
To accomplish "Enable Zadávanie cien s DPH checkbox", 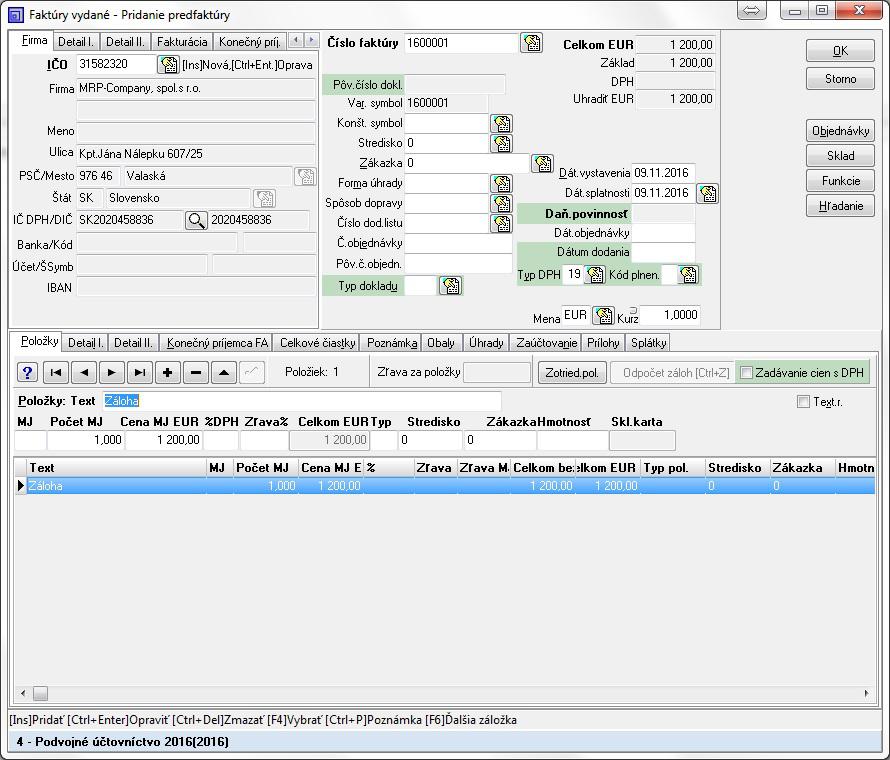I will coord(746,373).
